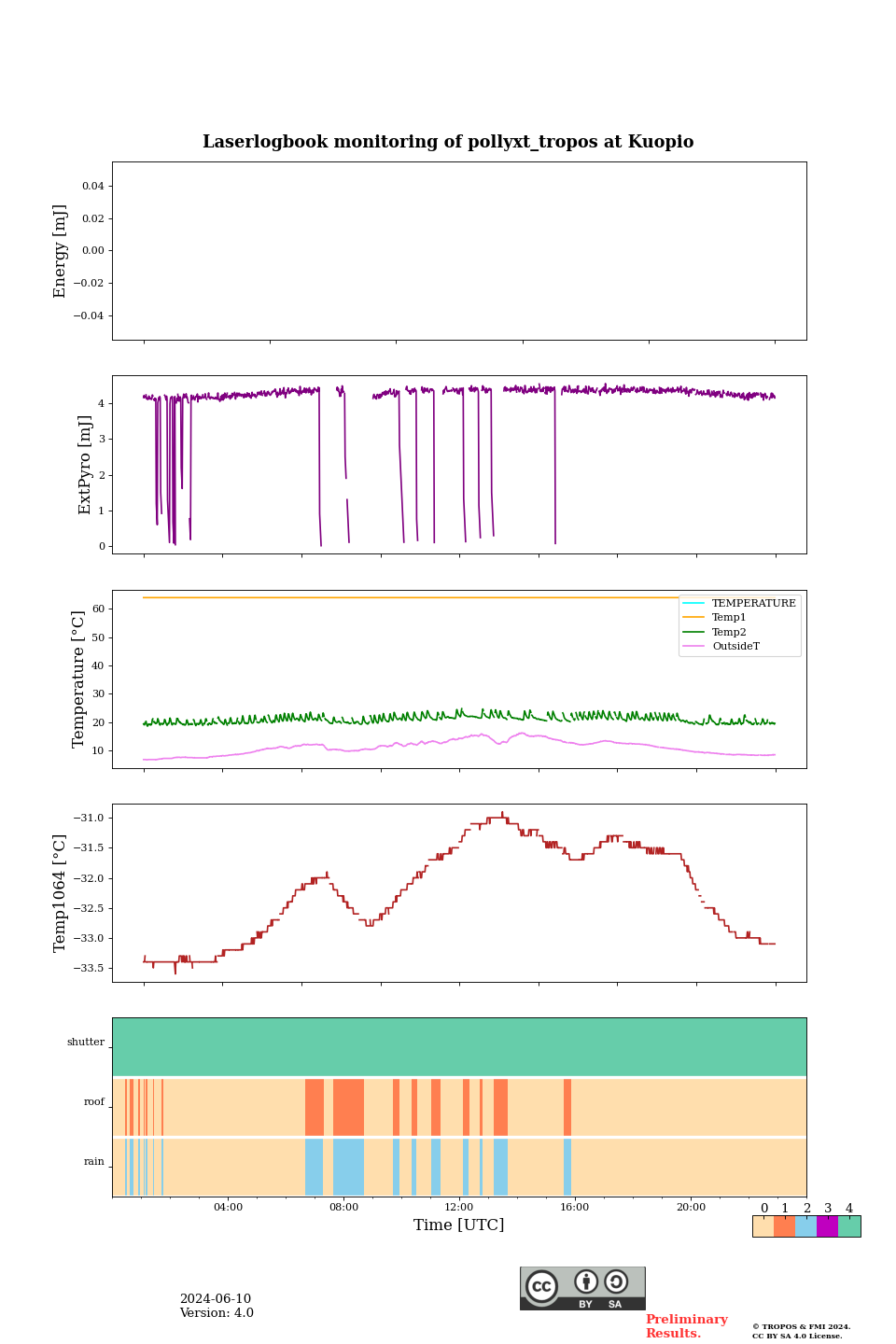The image size is (896, 1344).
Task: Click the blue rain block near 16:00
Action: pos(567,1167)
